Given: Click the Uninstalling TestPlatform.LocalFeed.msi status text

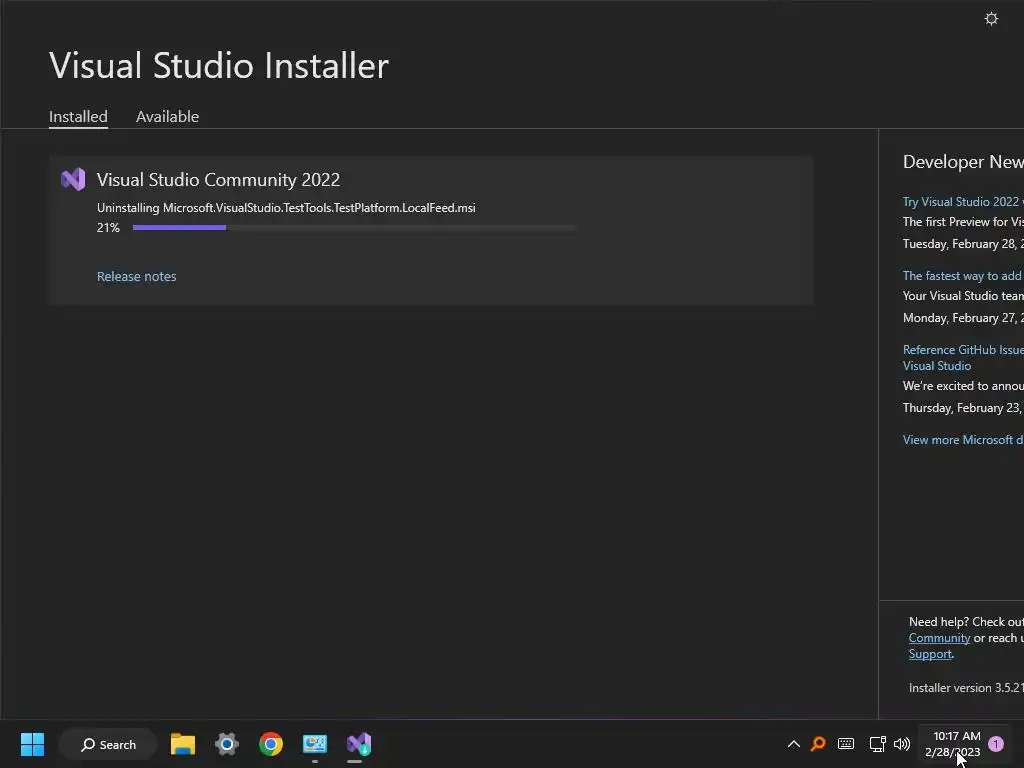Looking at the screenshot, I should [286, 208].
